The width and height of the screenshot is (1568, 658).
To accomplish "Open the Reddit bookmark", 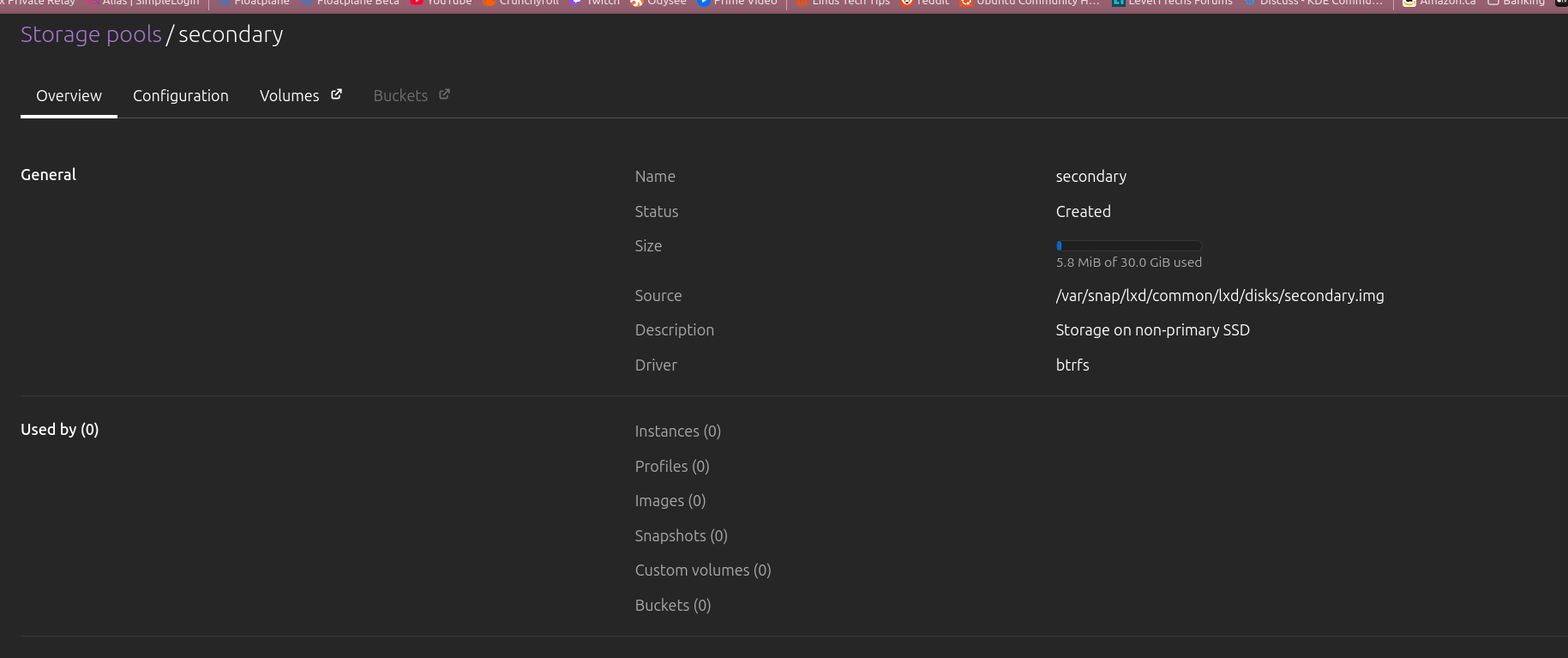I will (x=926, y=3).
